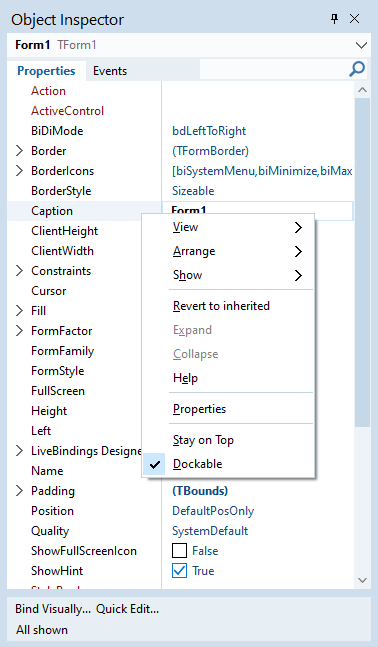Click the DefaultPosOnly value

(213, 511)
